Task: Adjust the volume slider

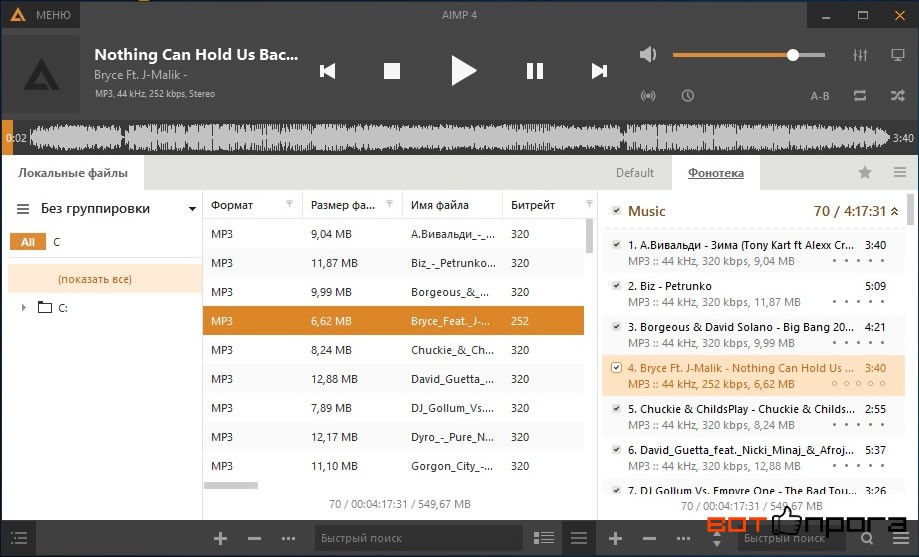Action: [749, 55]
